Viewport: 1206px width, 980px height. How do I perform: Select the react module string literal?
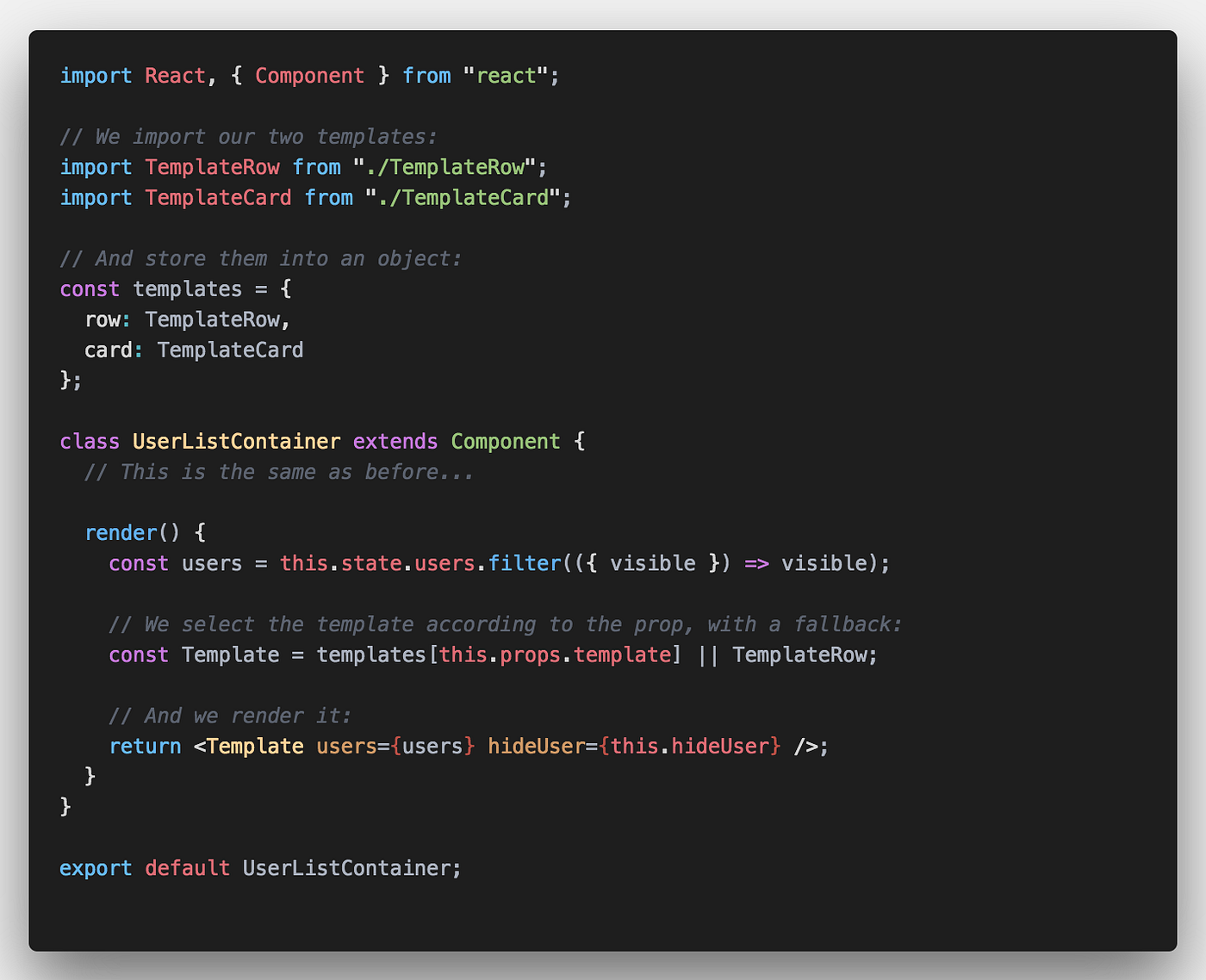[507, 76]
